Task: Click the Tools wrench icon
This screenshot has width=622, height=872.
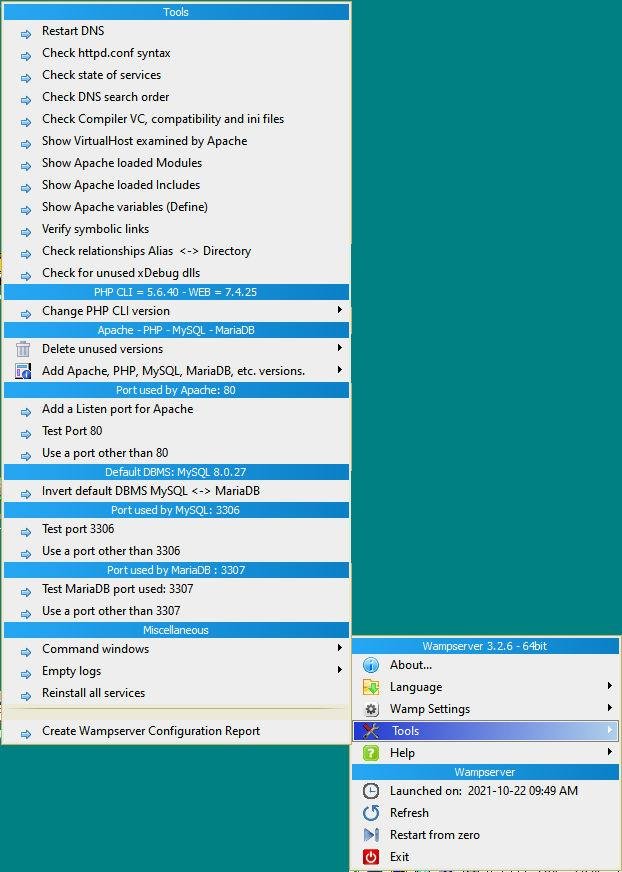Action: point(371,731)
